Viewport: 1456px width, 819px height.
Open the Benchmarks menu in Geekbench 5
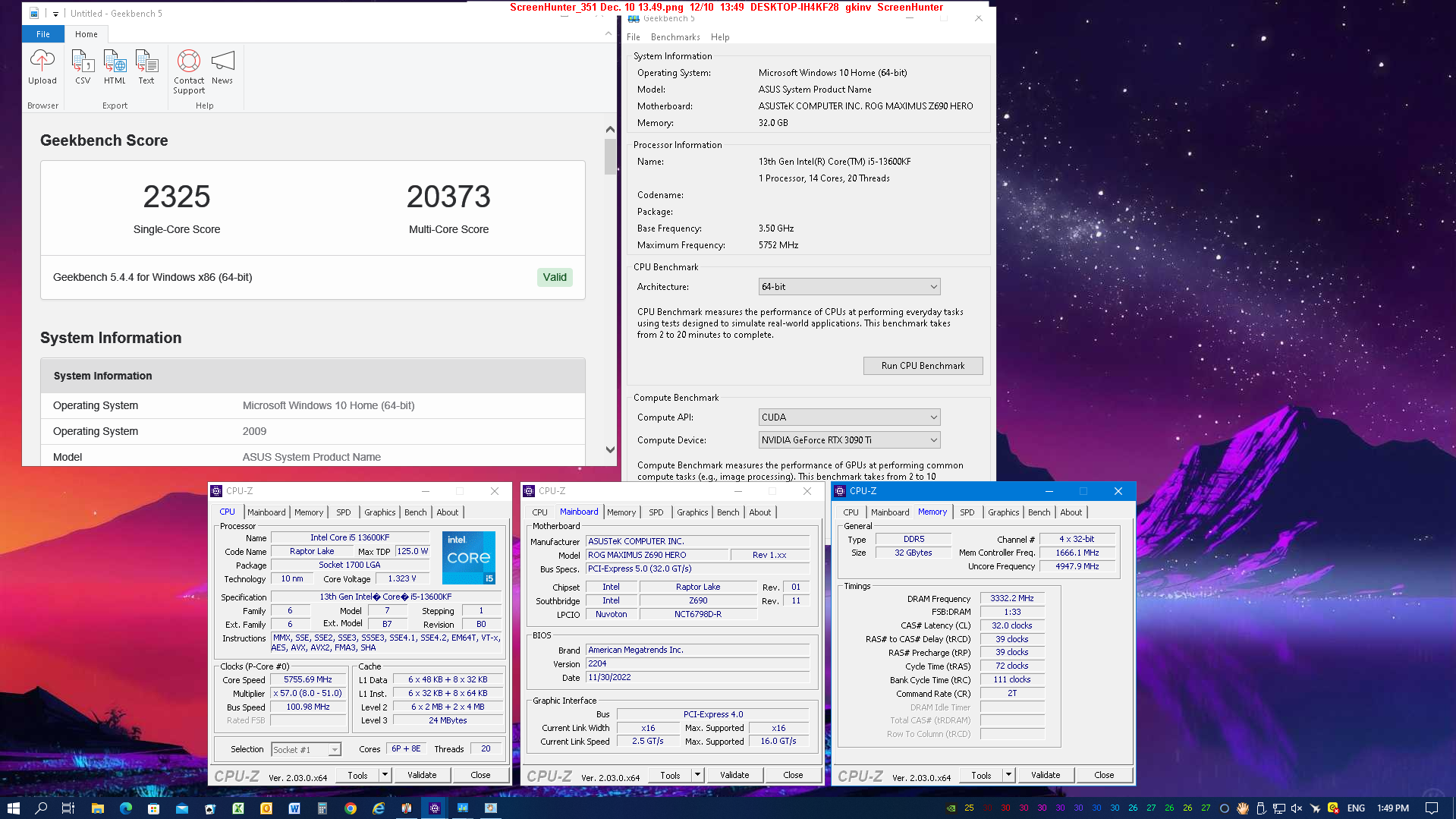(x=675, y=36)
